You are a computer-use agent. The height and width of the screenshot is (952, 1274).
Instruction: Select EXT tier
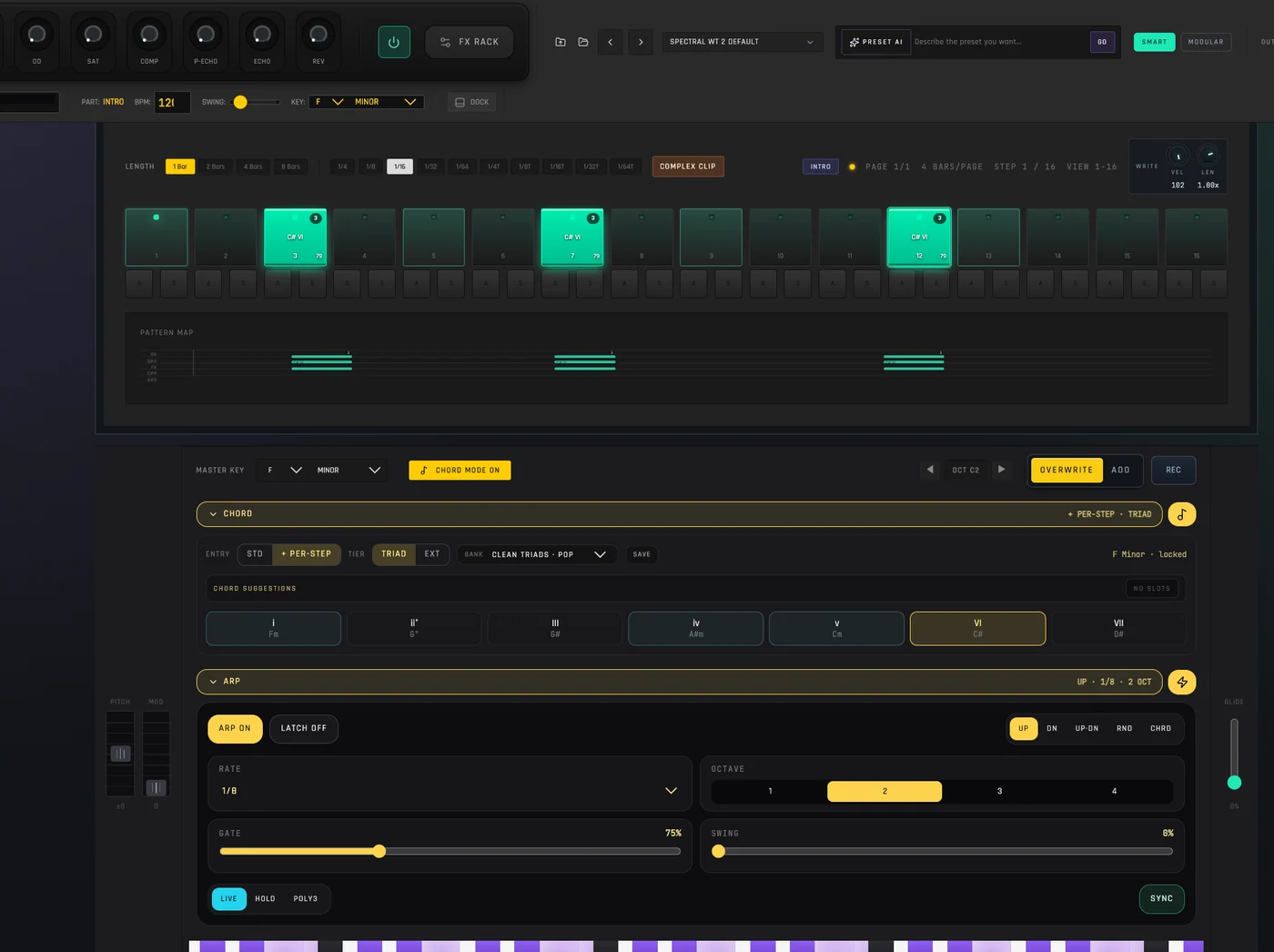(x=432, y=554)
